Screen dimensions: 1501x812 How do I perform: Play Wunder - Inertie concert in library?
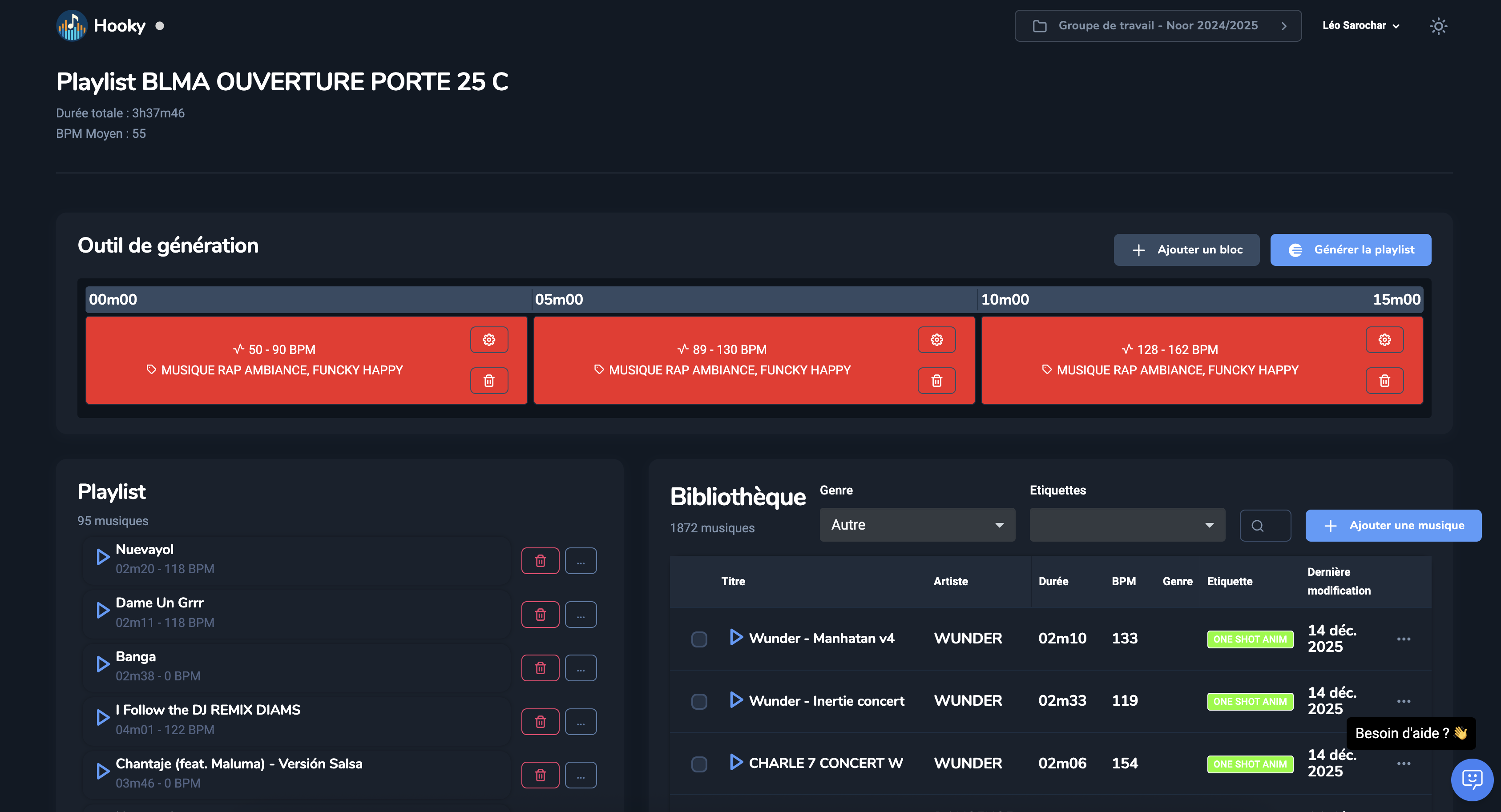tap(736, 699)
